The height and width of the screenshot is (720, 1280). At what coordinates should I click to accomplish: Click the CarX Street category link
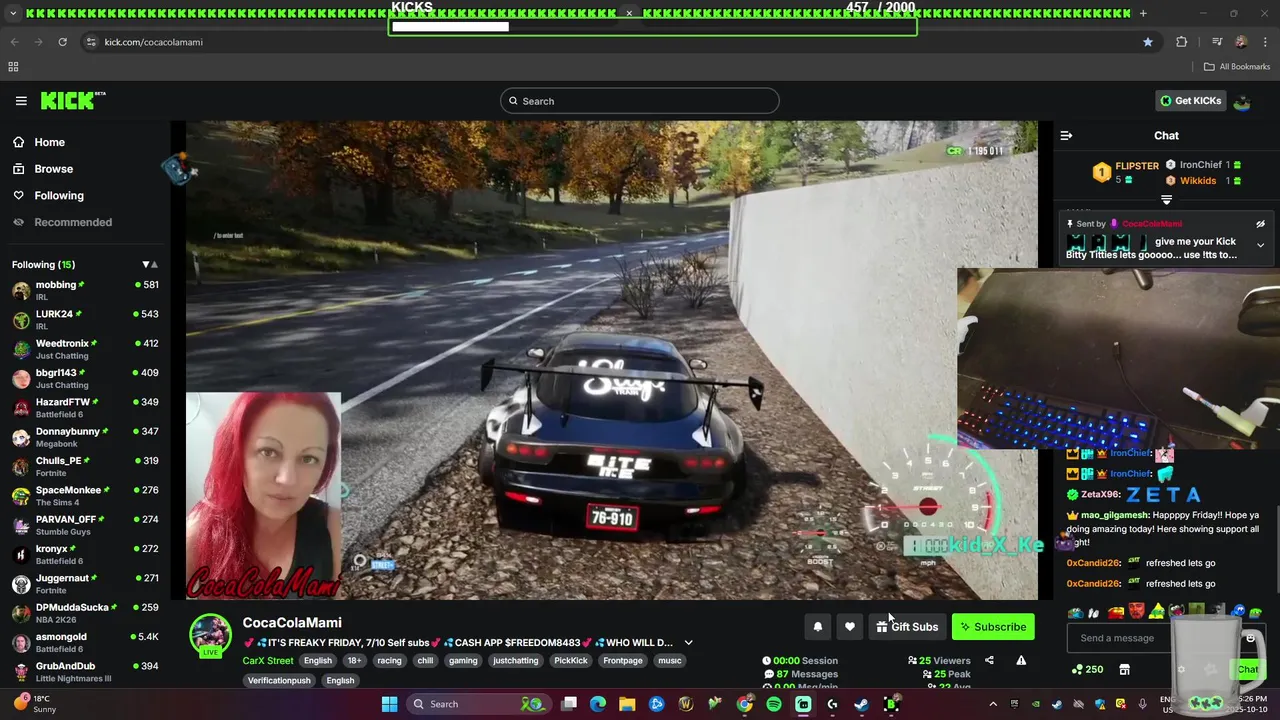tap(268, 660)
